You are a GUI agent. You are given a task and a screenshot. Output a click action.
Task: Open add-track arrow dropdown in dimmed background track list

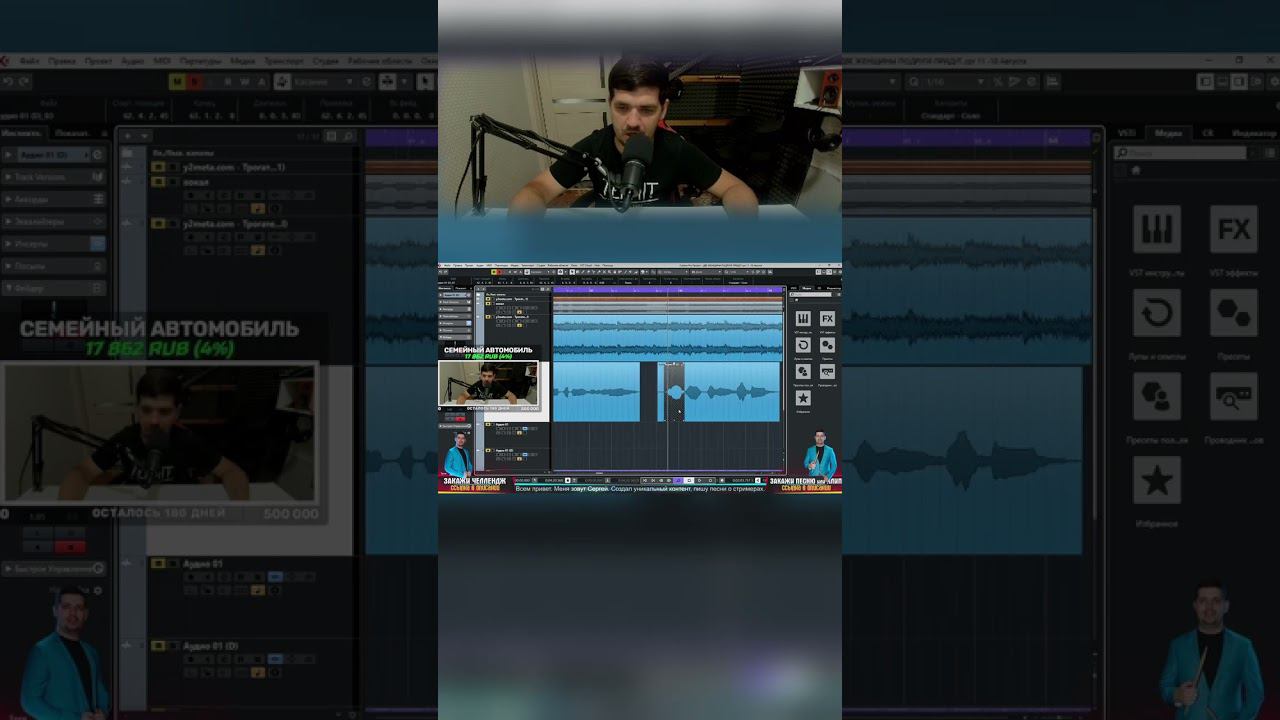point(145,135)
